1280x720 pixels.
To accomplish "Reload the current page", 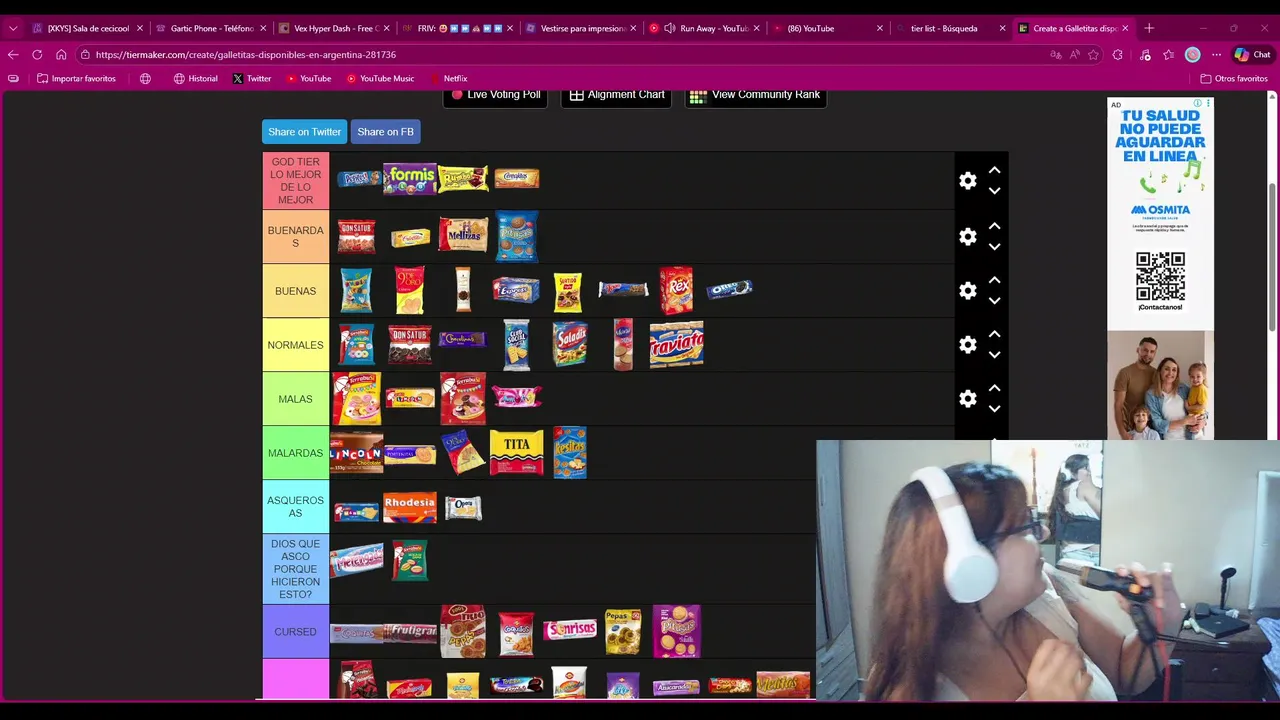I will (x=37, y=55).
